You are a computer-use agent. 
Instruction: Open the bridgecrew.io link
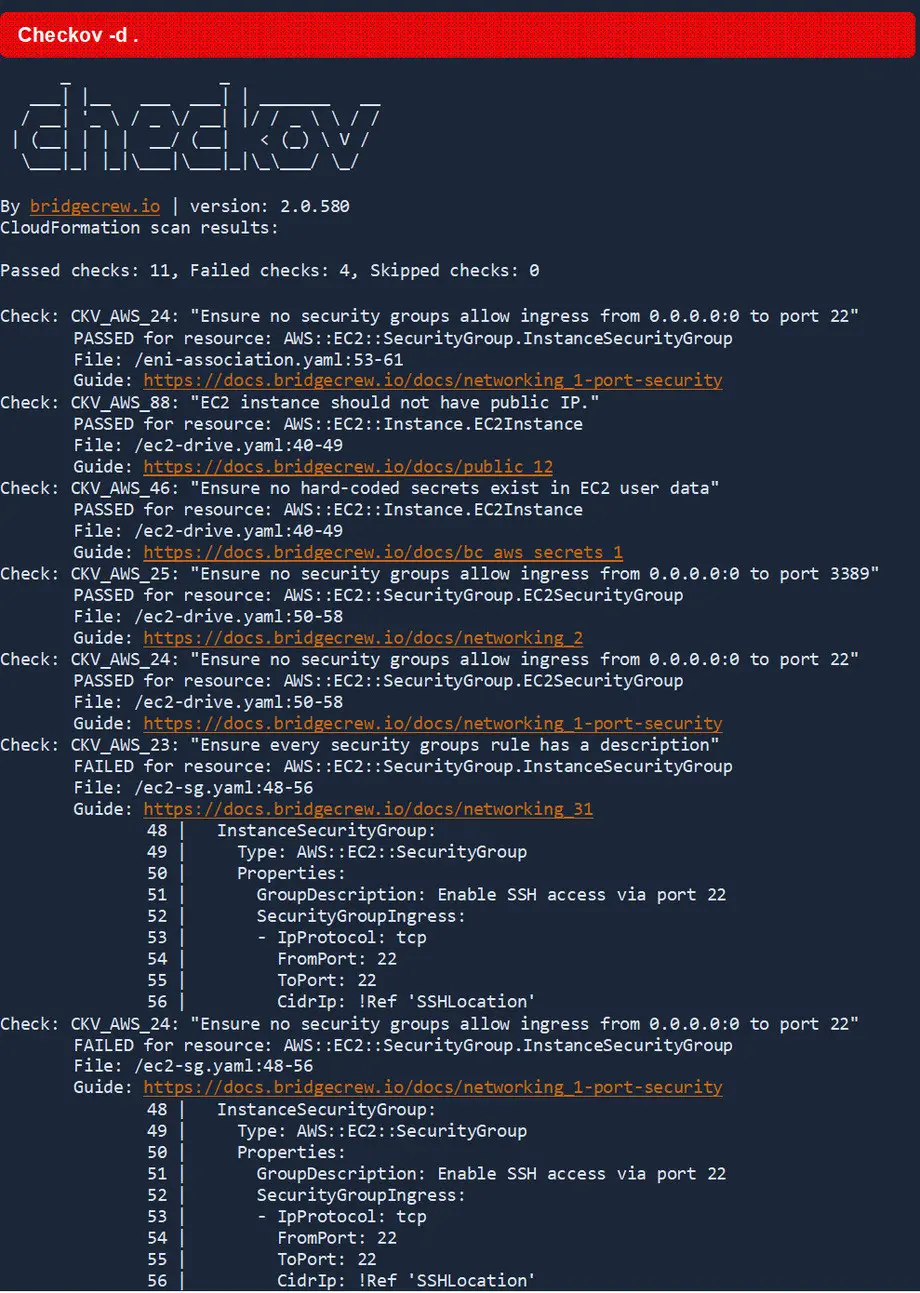click(95, 207)
